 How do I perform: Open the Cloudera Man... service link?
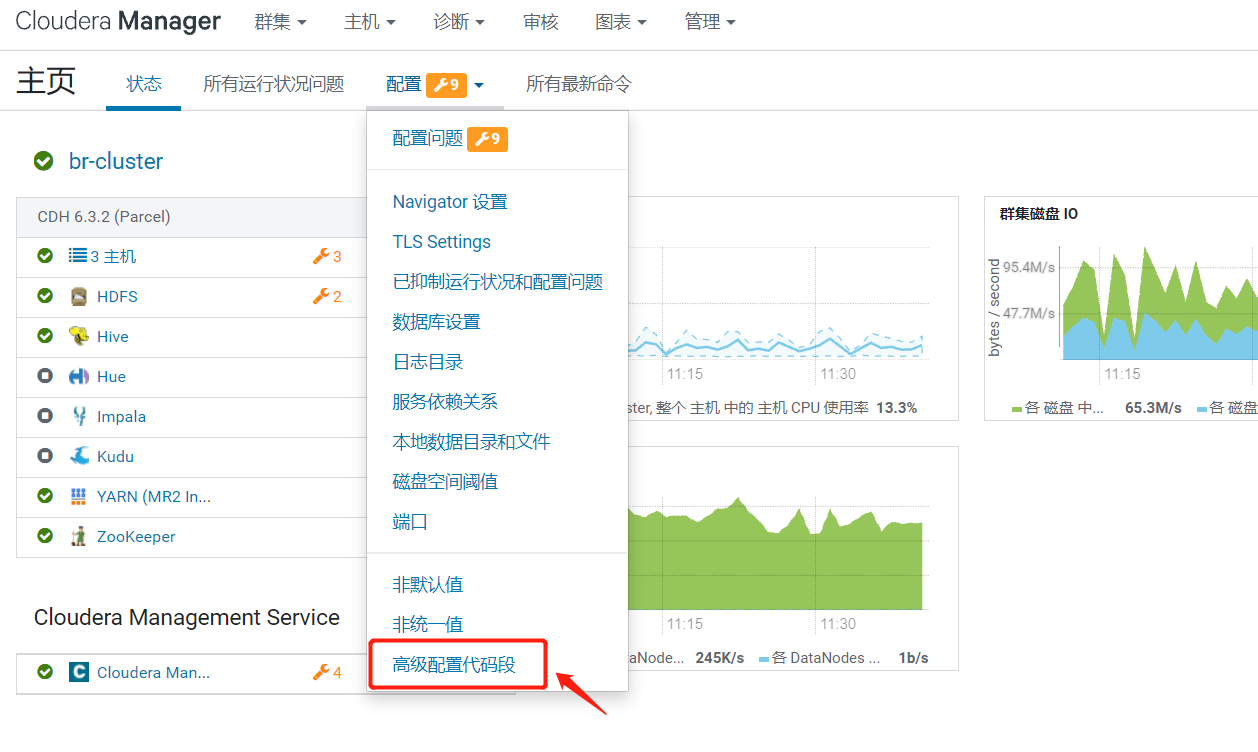click(153, 673)
